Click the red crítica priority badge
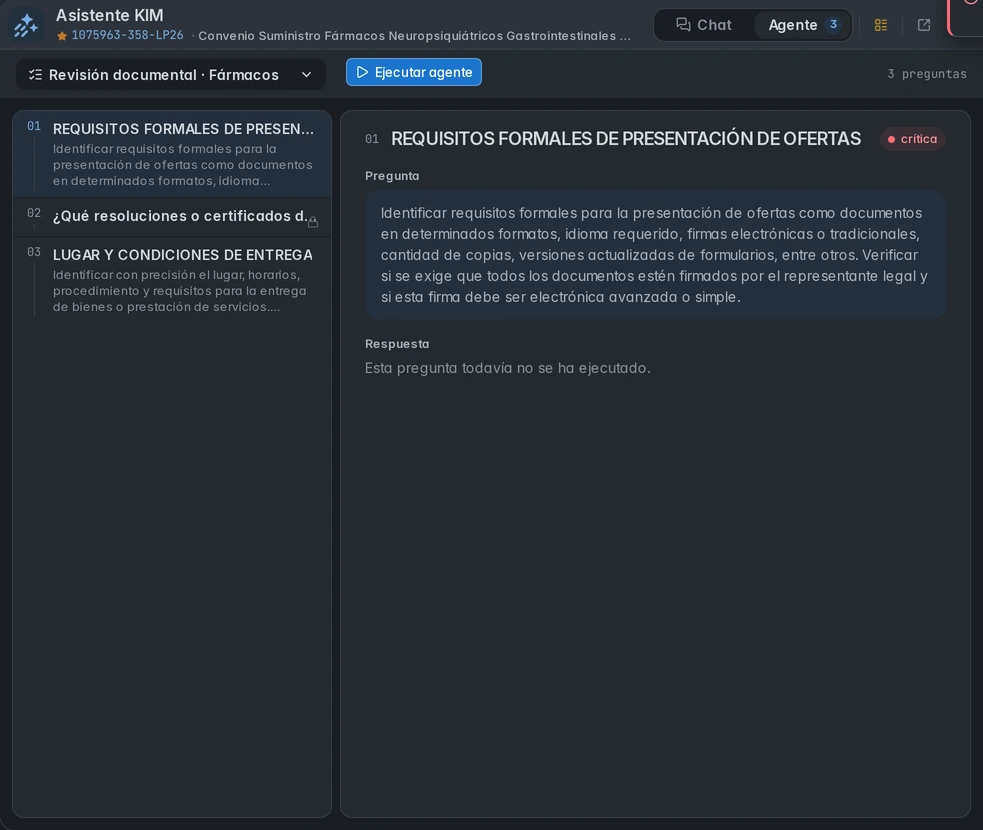983x830 pixels. point(912,139)
